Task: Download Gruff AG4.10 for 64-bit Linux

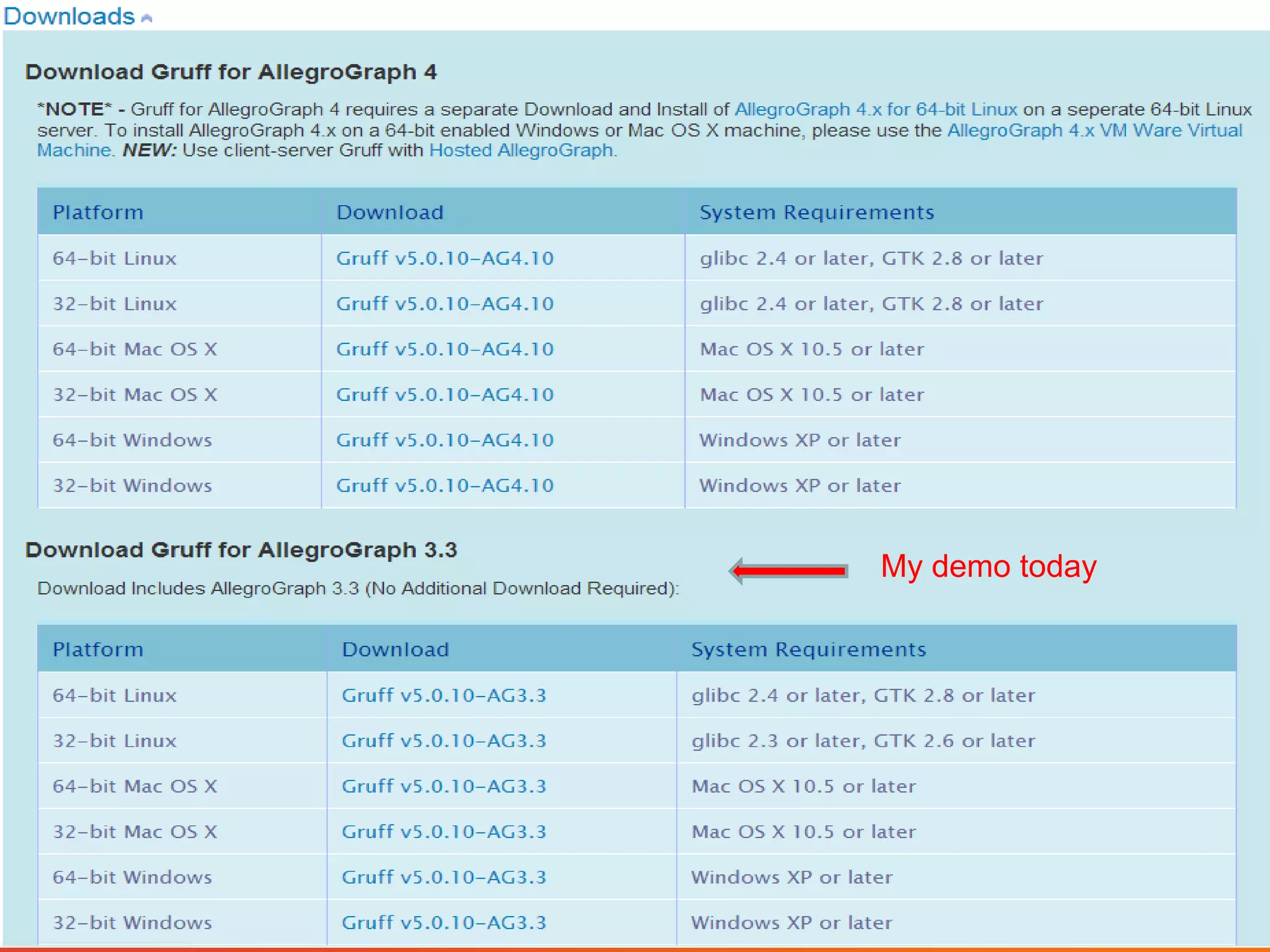Action: [445, 258]
